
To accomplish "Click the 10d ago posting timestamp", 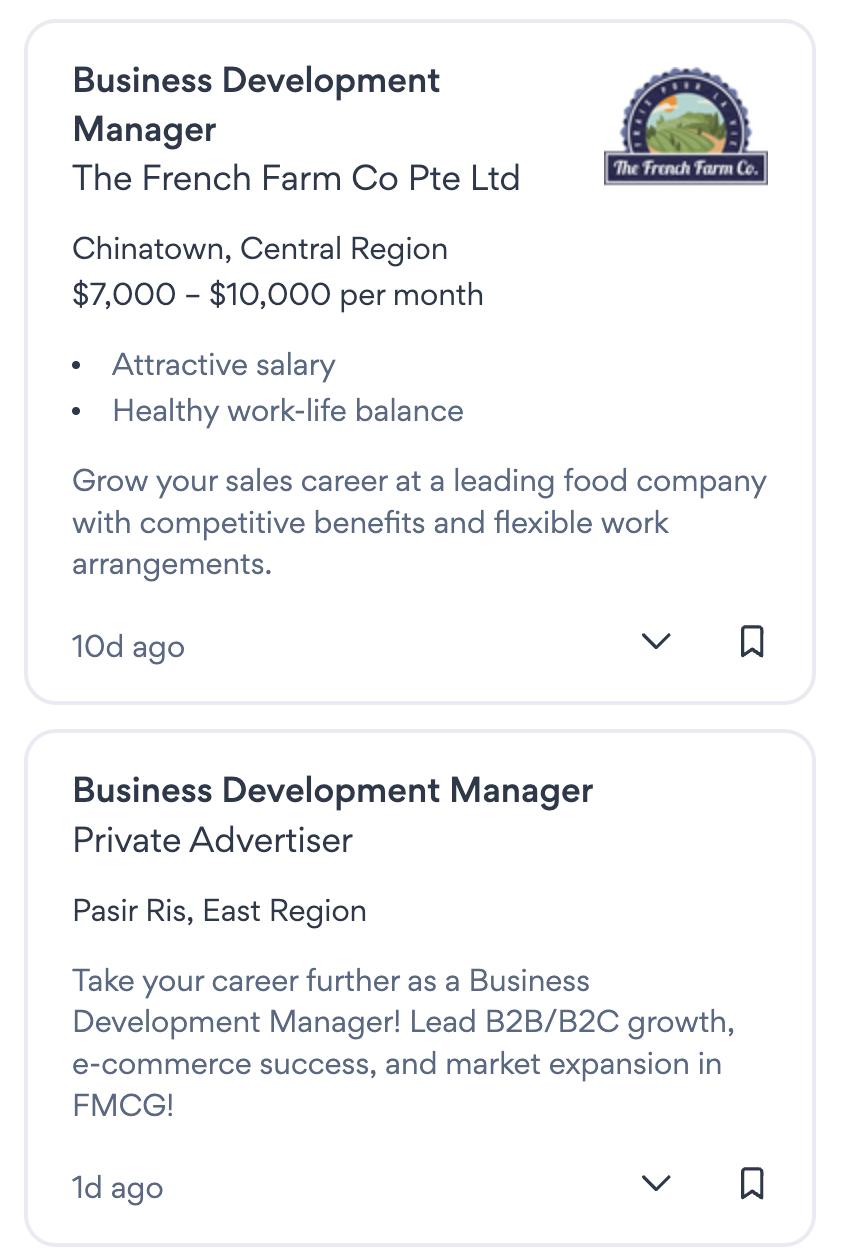I will (128, 647).
